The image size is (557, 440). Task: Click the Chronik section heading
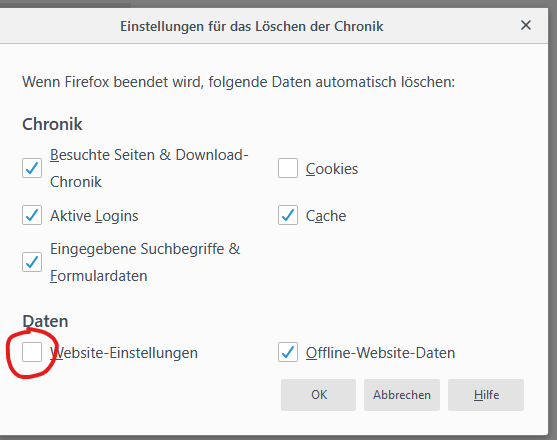[52, 124]
